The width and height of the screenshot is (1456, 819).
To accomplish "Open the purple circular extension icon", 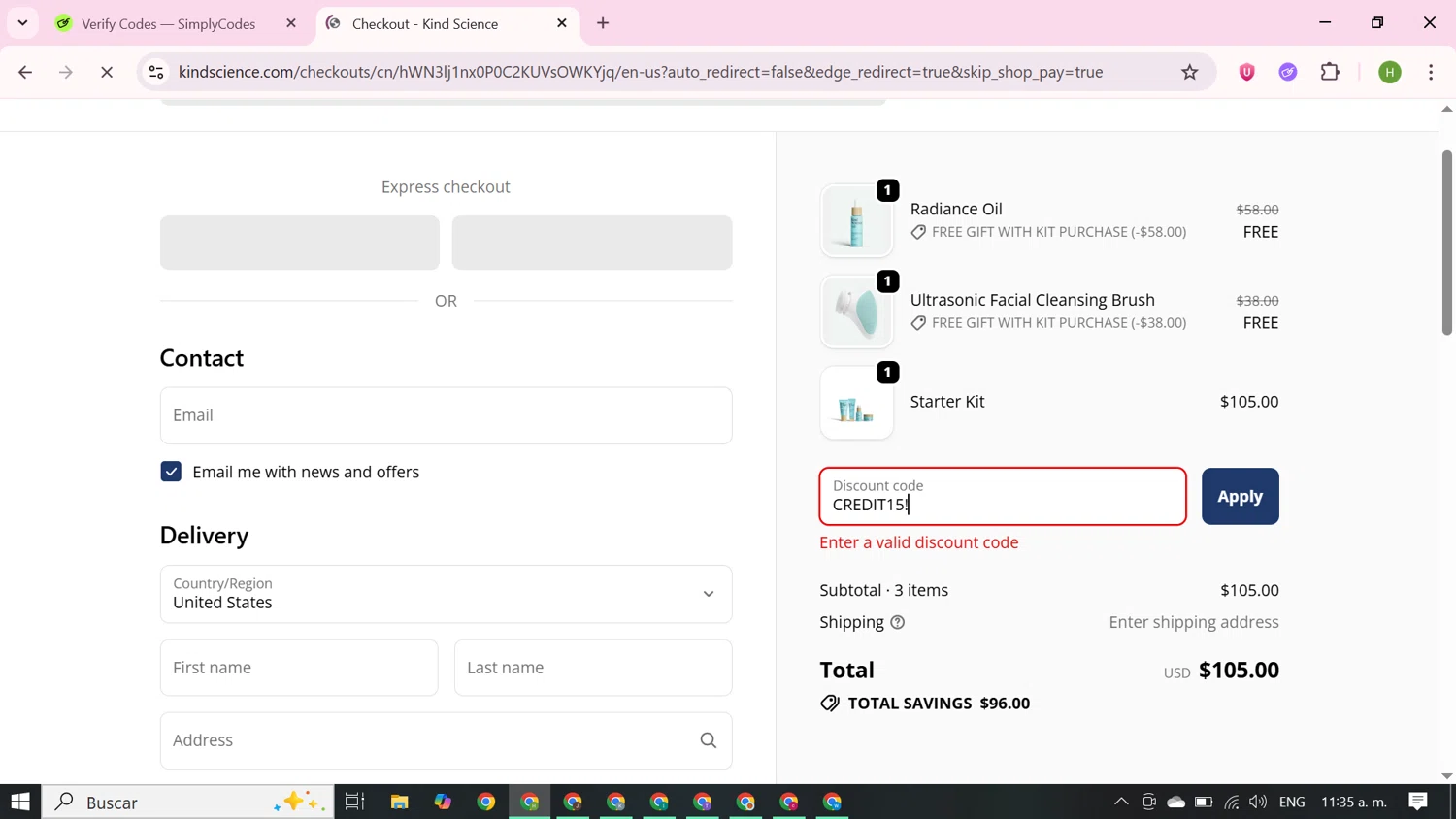I will [1288, 72].
